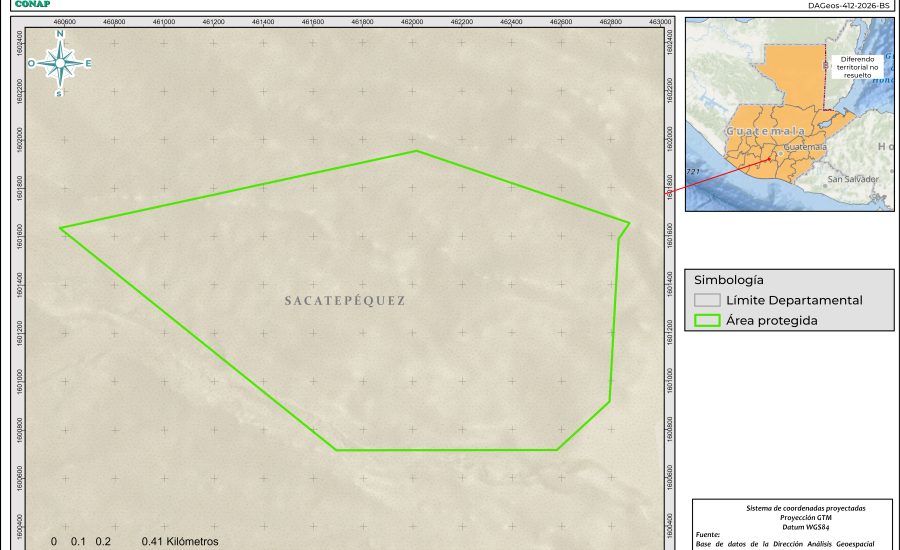Screen dimensions: 900x550
Task: Click the Límite Departamental legend label
Action: 794,300
